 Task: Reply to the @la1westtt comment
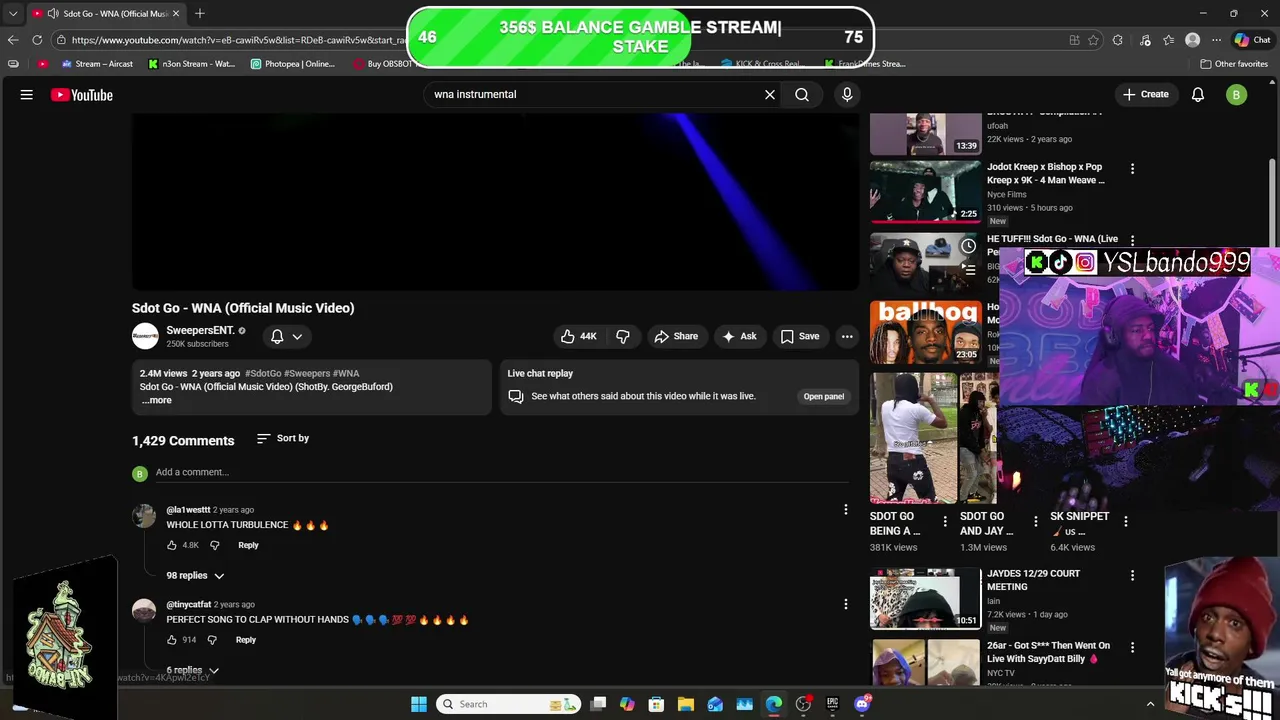click(248, 545)
